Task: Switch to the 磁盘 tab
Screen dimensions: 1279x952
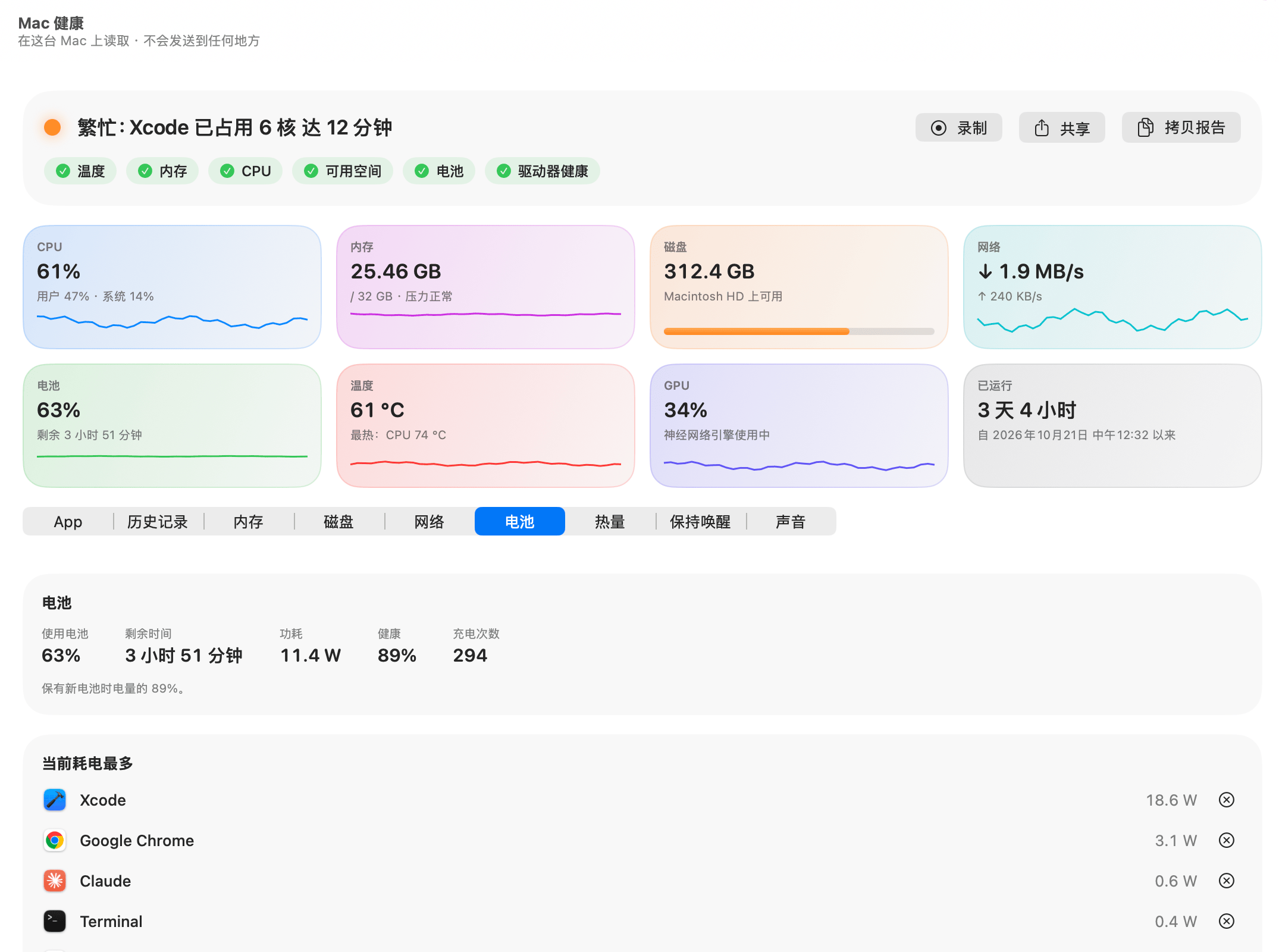Action: coord(338,521)
